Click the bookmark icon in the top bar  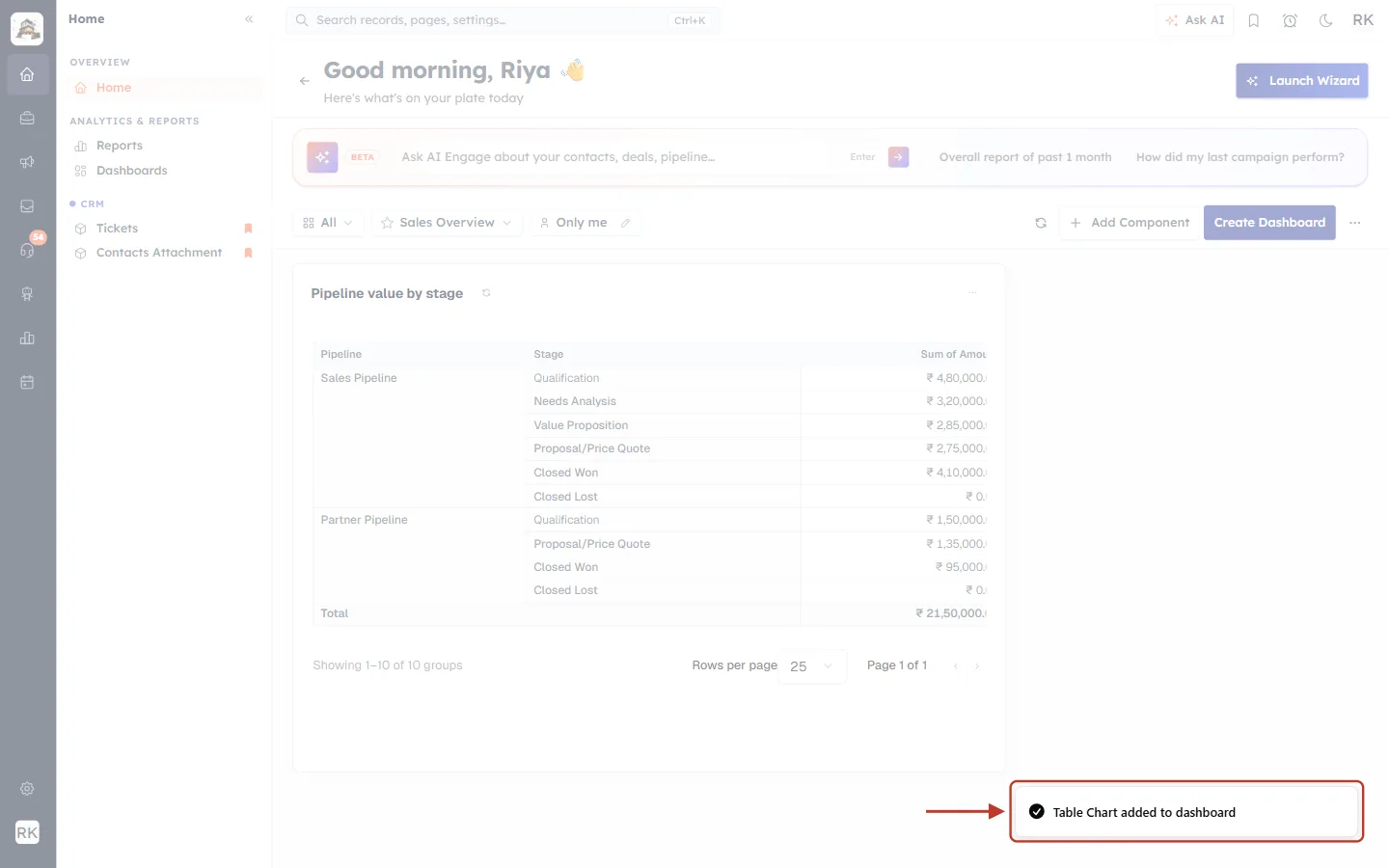coord(1254,20)
